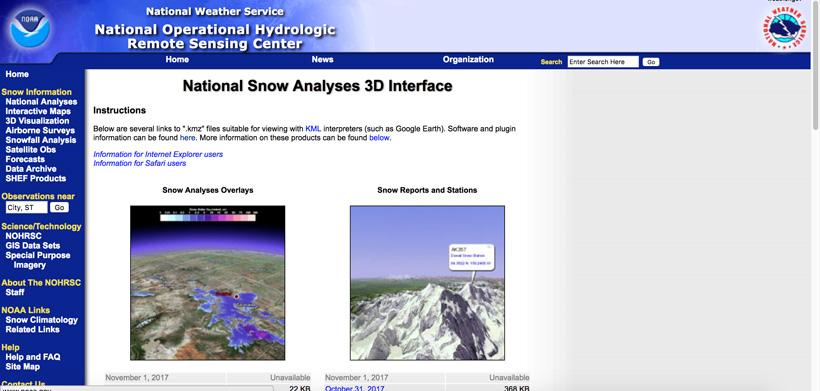
Task: Open Related Links in sidebar
Action: point(32,329)
